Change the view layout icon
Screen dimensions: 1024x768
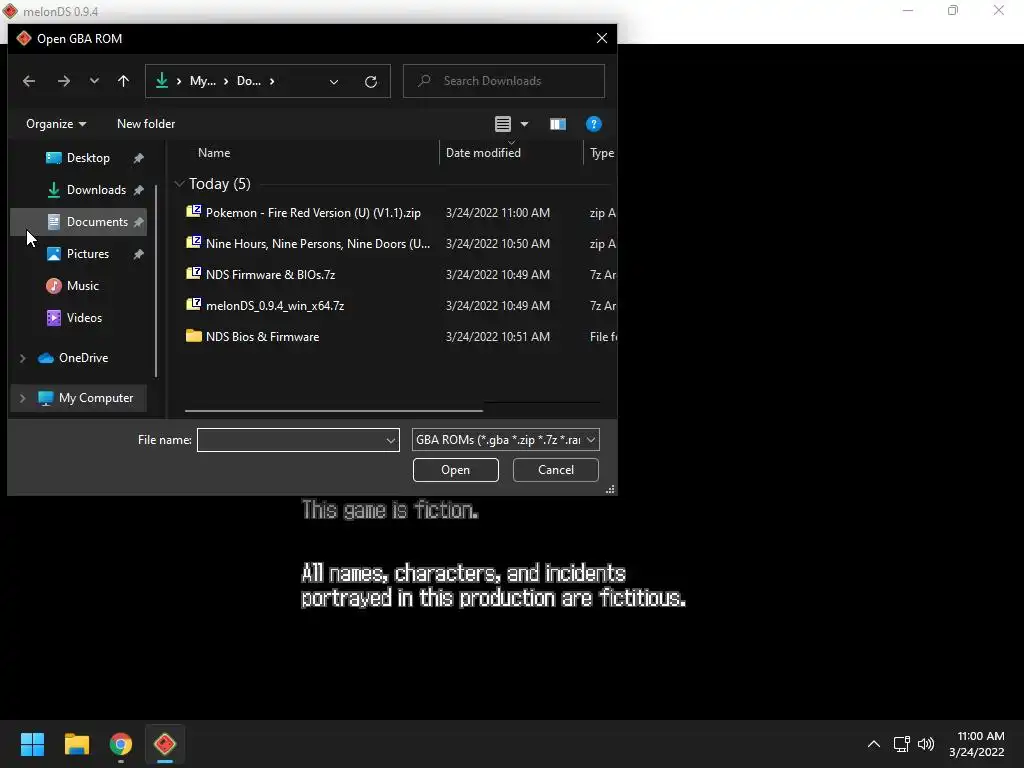[x=502, y=124]
